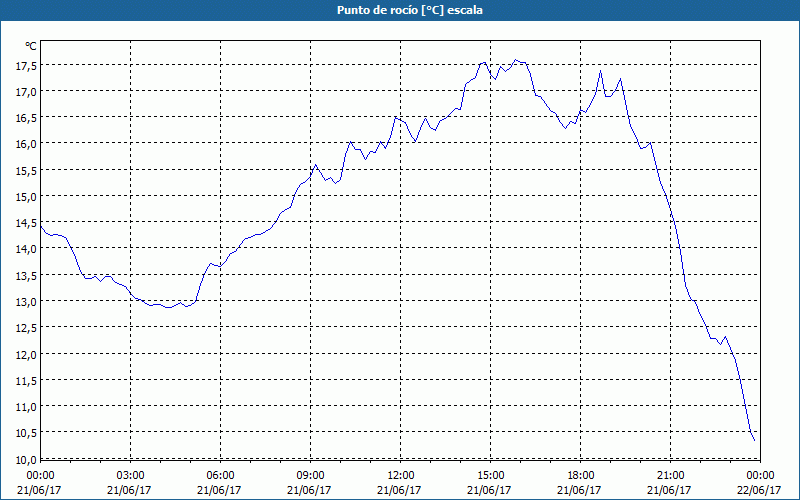Click the 16,5 y-axis label
This screenshot has height=500, width=800.
pyautogui.click(x=26, y=118)
